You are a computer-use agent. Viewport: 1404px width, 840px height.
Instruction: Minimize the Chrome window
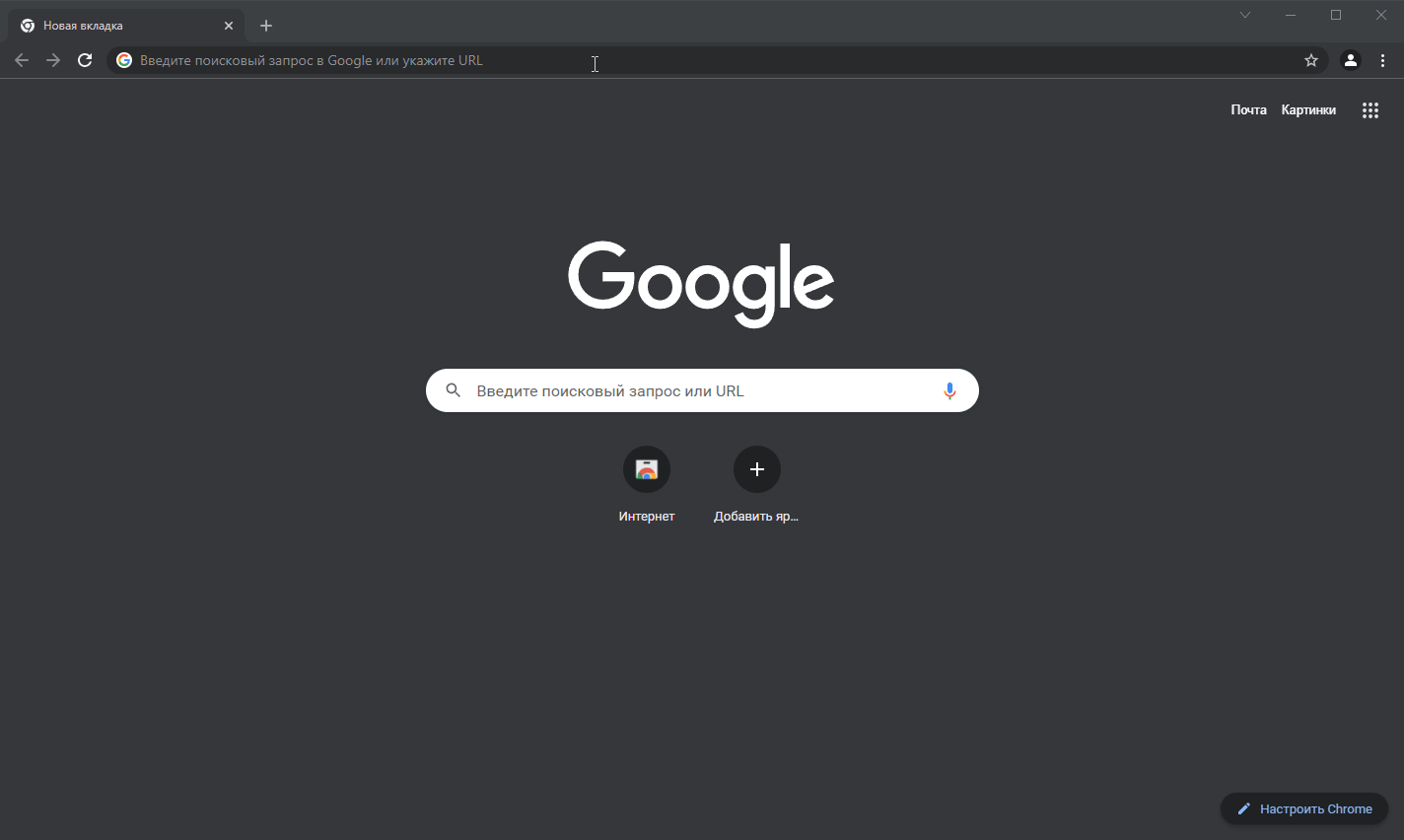coord(1291,15)
